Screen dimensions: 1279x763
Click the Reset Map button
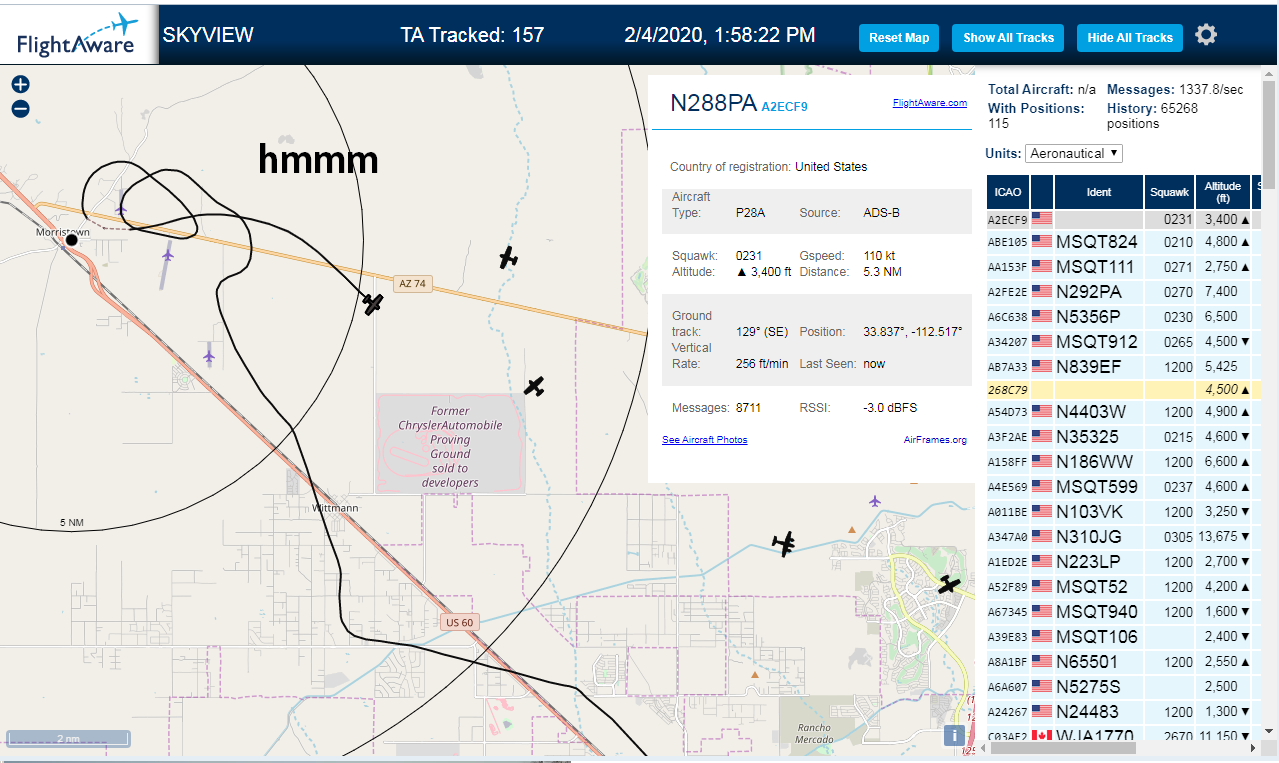pos(899,38)
